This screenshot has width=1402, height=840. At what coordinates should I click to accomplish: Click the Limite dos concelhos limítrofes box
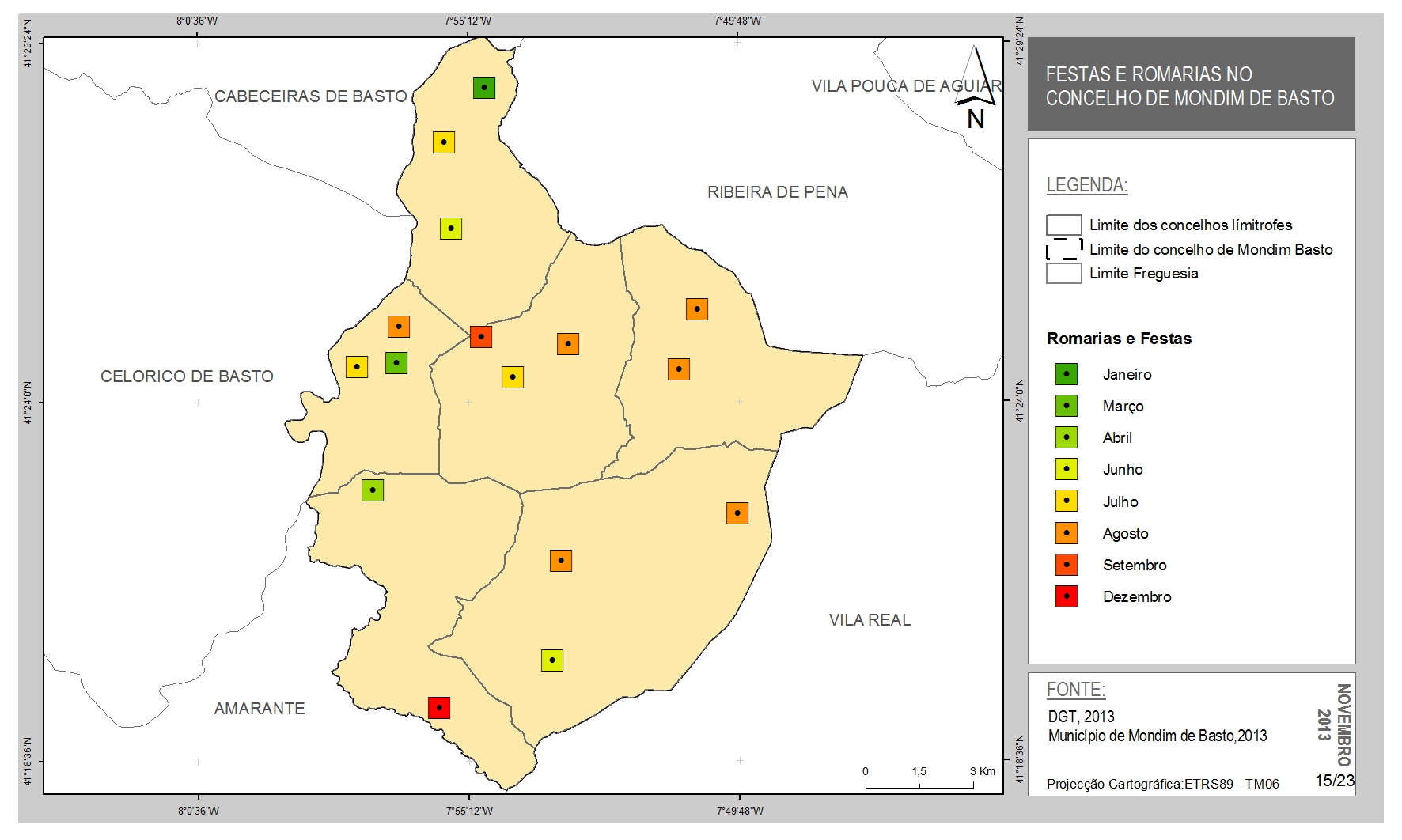[1064, 225]
